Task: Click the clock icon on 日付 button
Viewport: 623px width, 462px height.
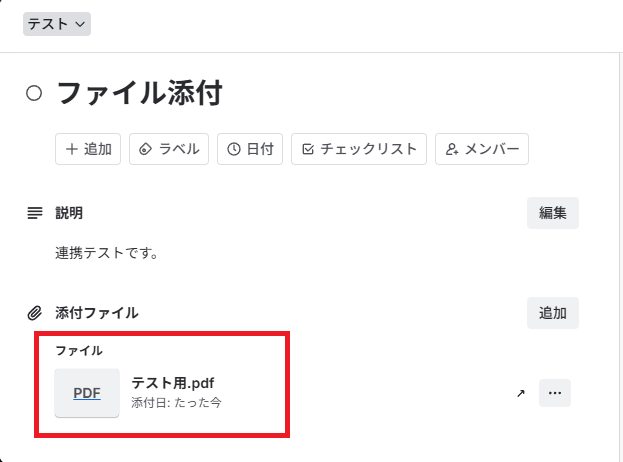Action: tap(234, 149)
